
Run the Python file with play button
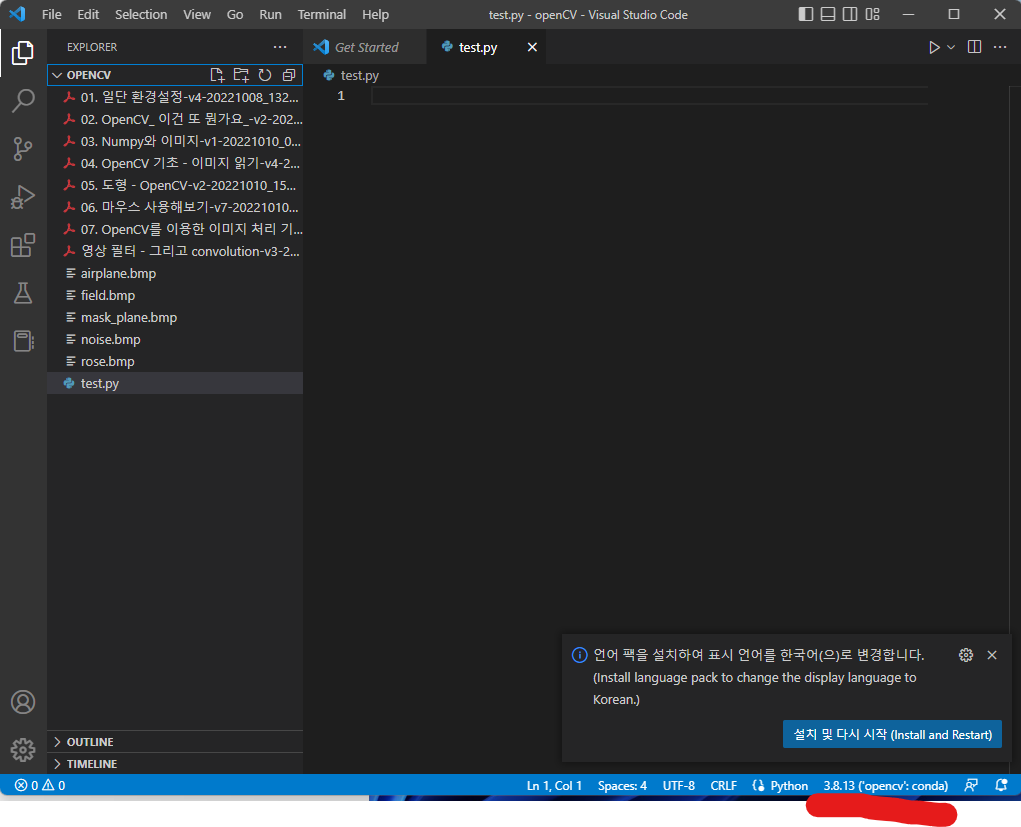pyautogui.click(x=934, y=47)
